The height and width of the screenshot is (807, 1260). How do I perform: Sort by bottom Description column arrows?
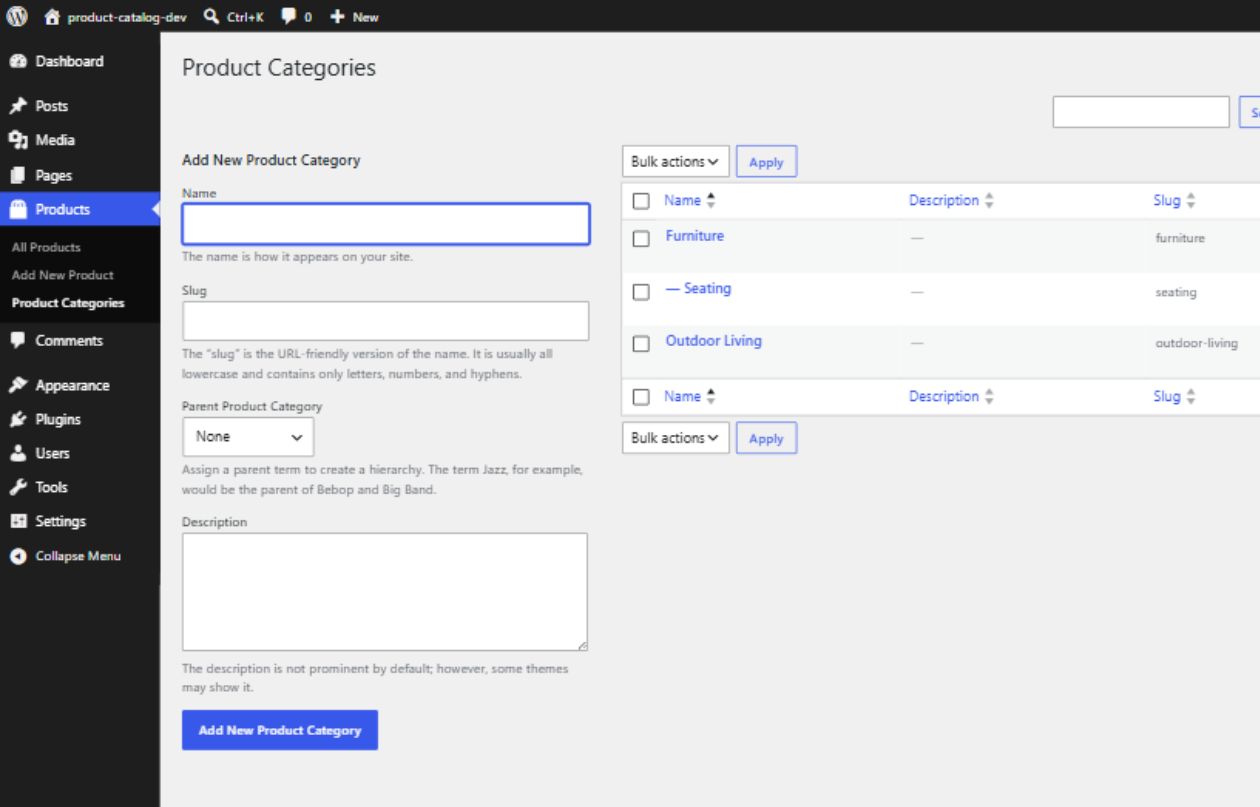click(989, 397)
